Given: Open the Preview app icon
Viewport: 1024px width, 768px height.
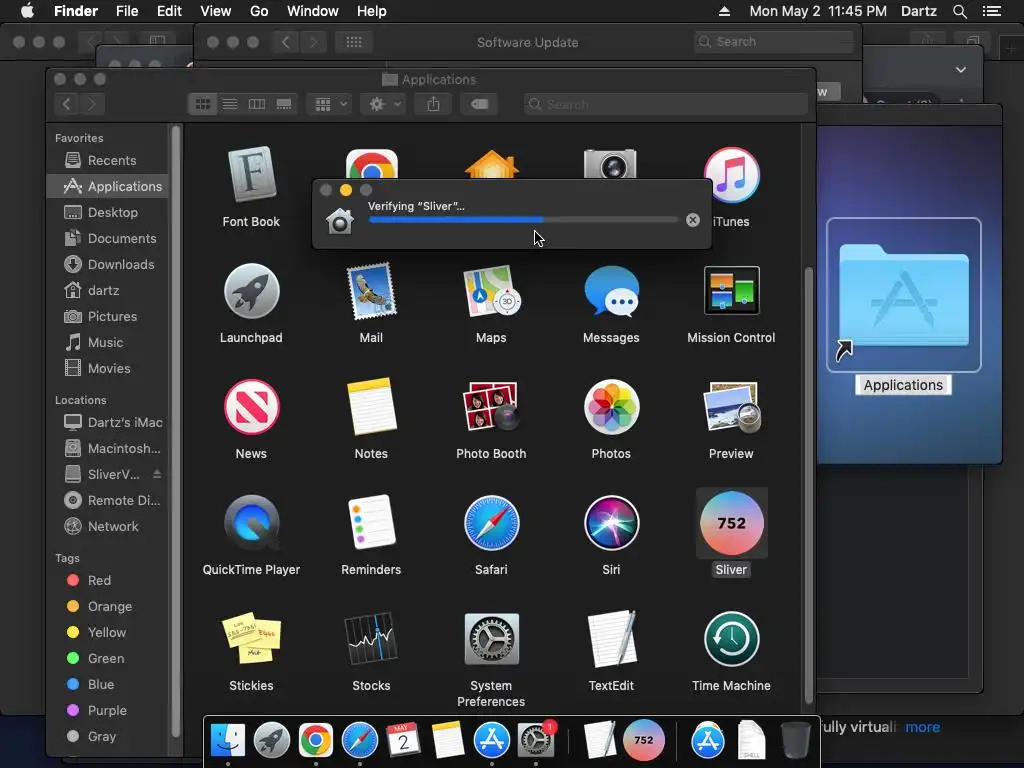Looking at the screenshot, I should point(731,407).
